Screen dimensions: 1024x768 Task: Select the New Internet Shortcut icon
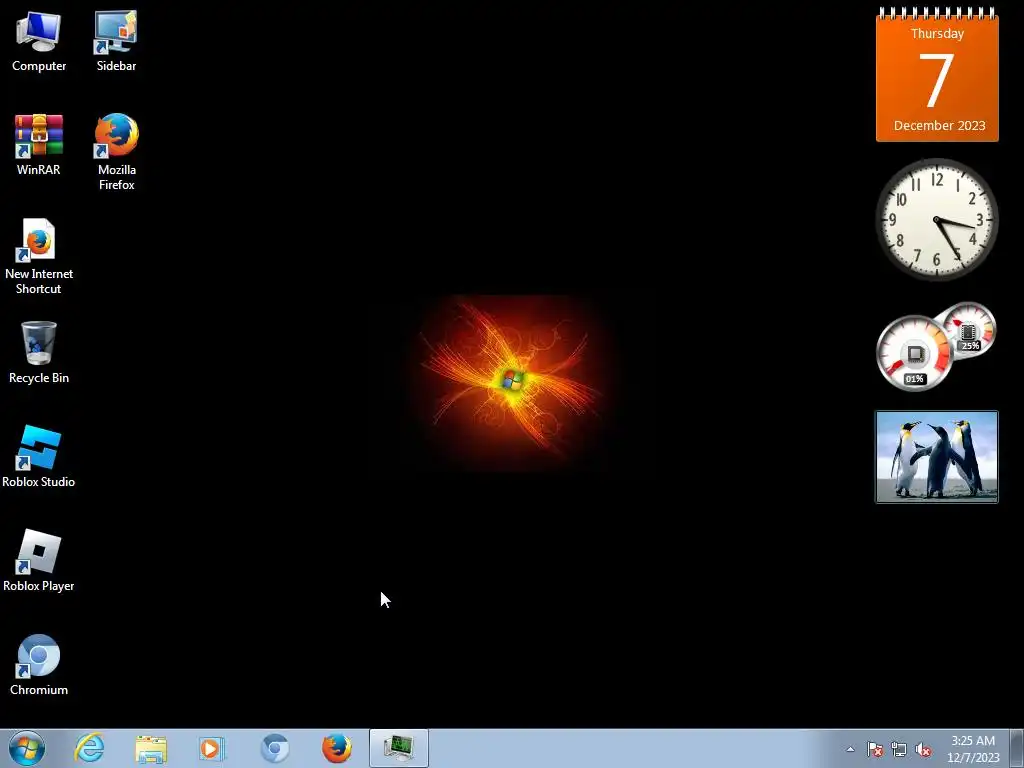pos(39,257)
